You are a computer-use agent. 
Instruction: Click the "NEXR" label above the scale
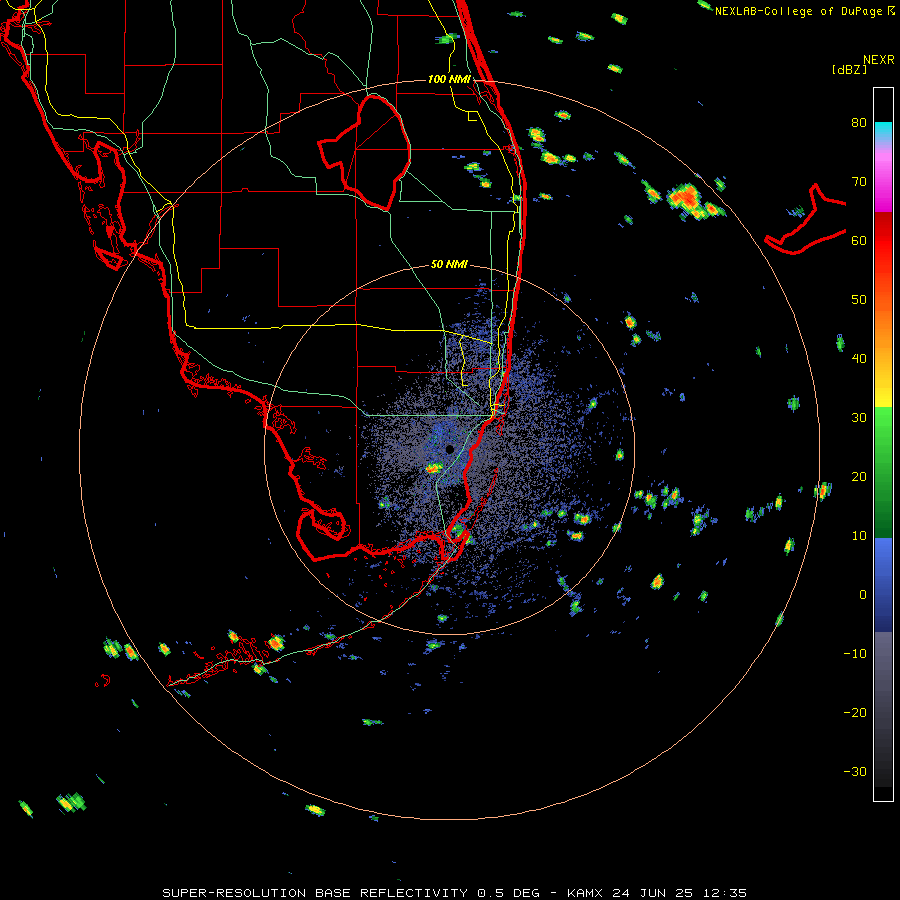pyautogui.click(x=878, y=60)
